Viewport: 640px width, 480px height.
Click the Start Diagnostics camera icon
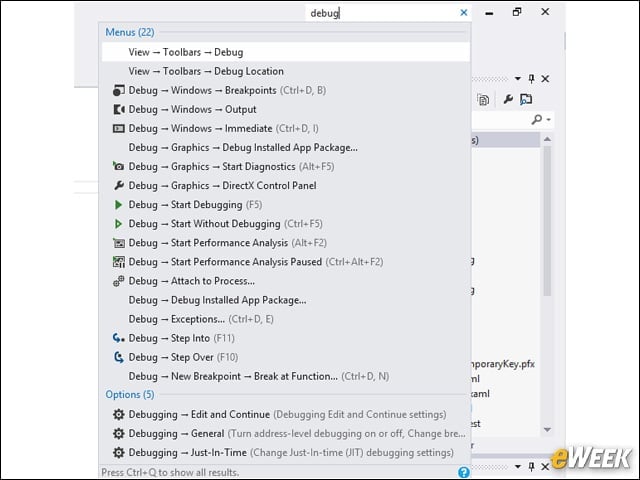pos(118,167)
